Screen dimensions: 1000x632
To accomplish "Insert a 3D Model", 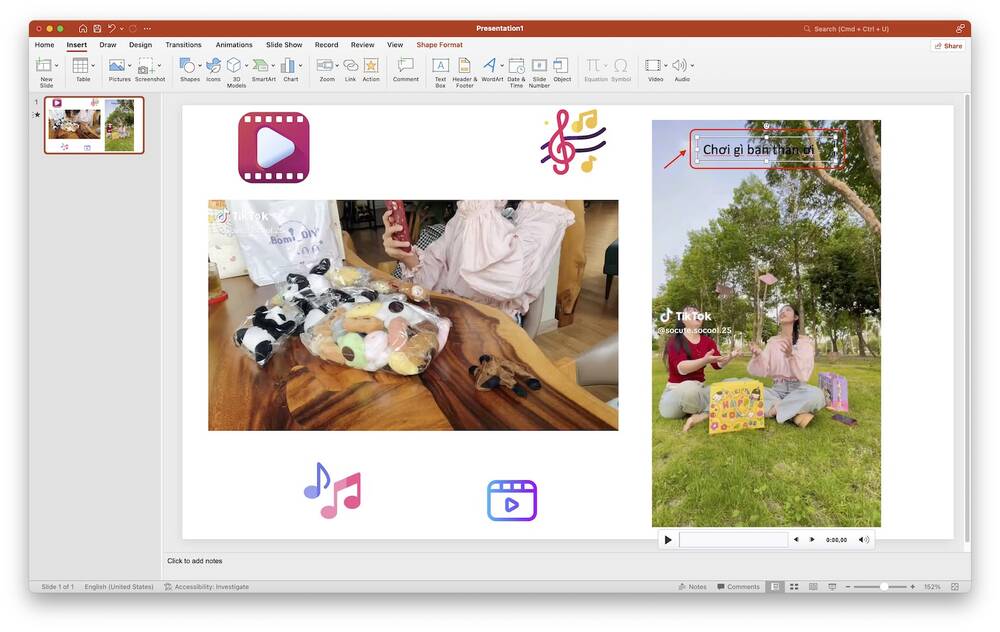I will [x=234, y=65].
